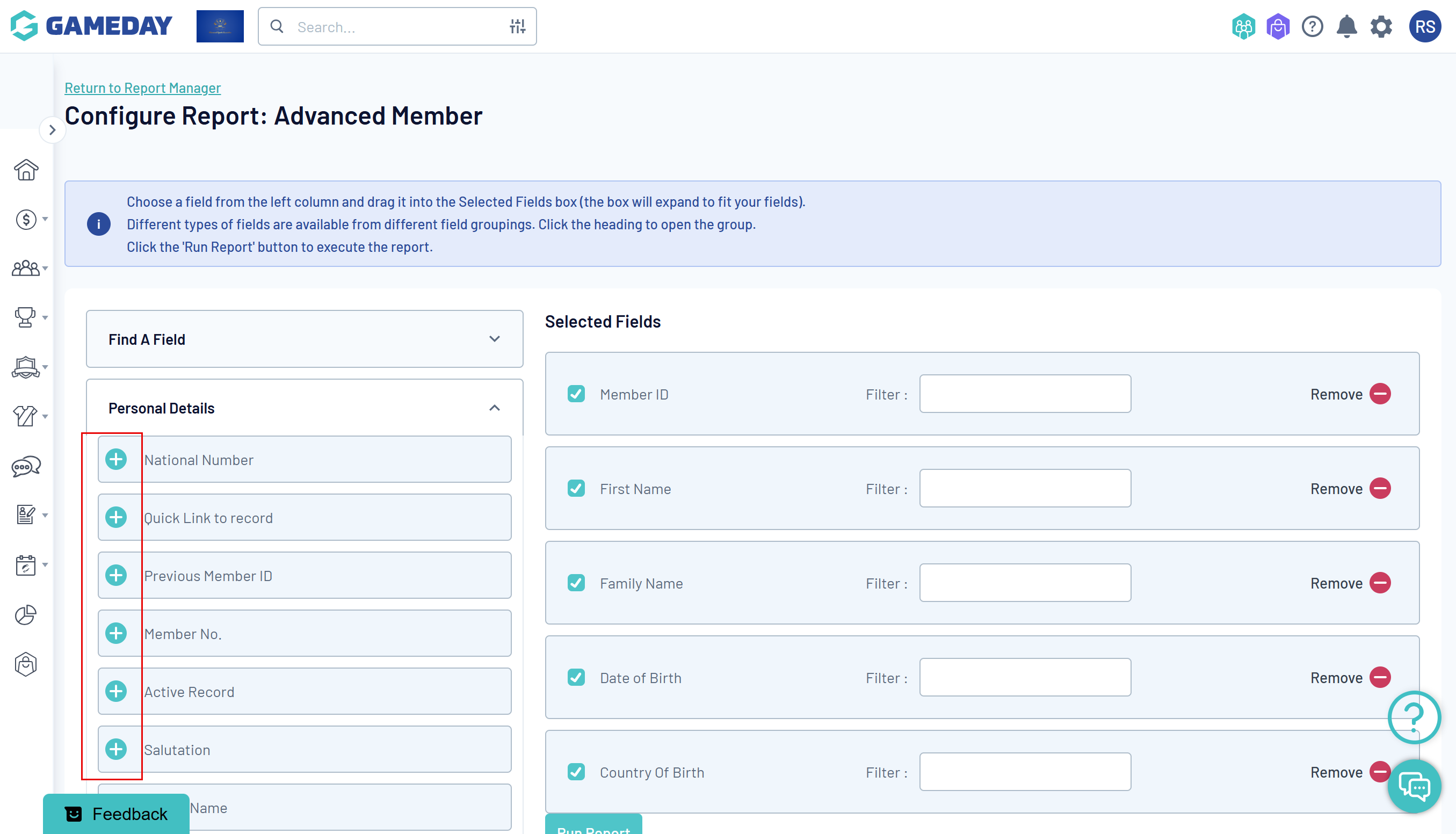This screenshot has height=834, width=1456.
Task: Toggle the Date of Birth checkbox
Action: (x=576, y=678)
